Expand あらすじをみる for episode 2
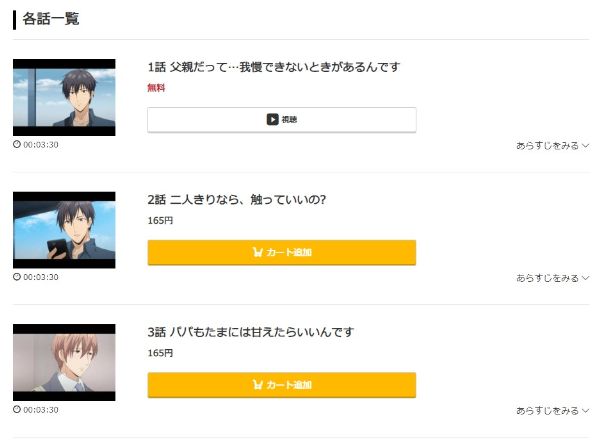This screenshot has width=600, height=441. 552,278
